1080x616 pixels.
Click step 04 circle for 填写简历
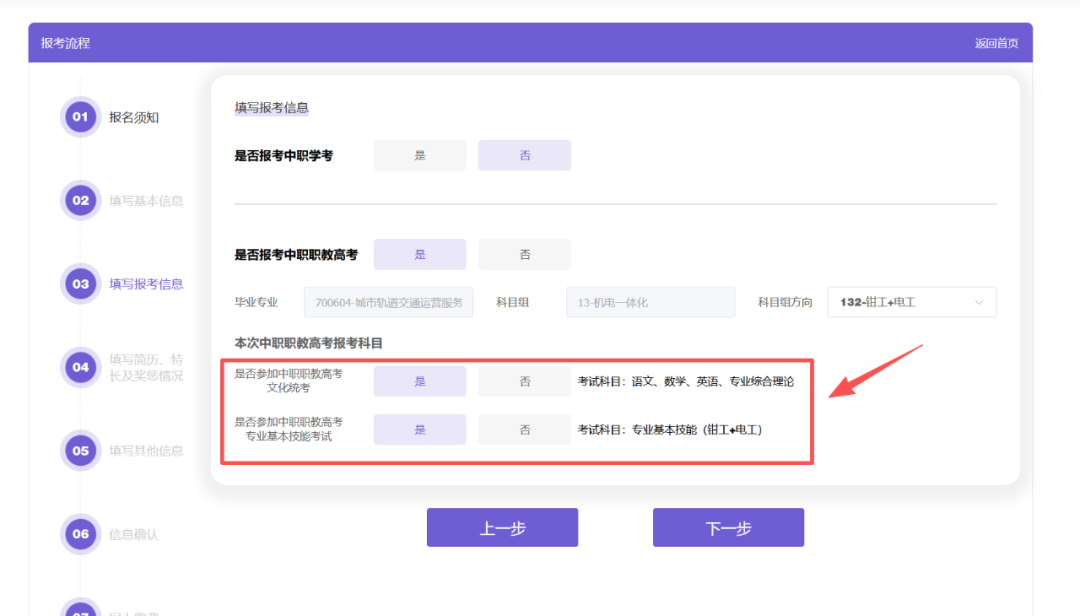point(81,367)
